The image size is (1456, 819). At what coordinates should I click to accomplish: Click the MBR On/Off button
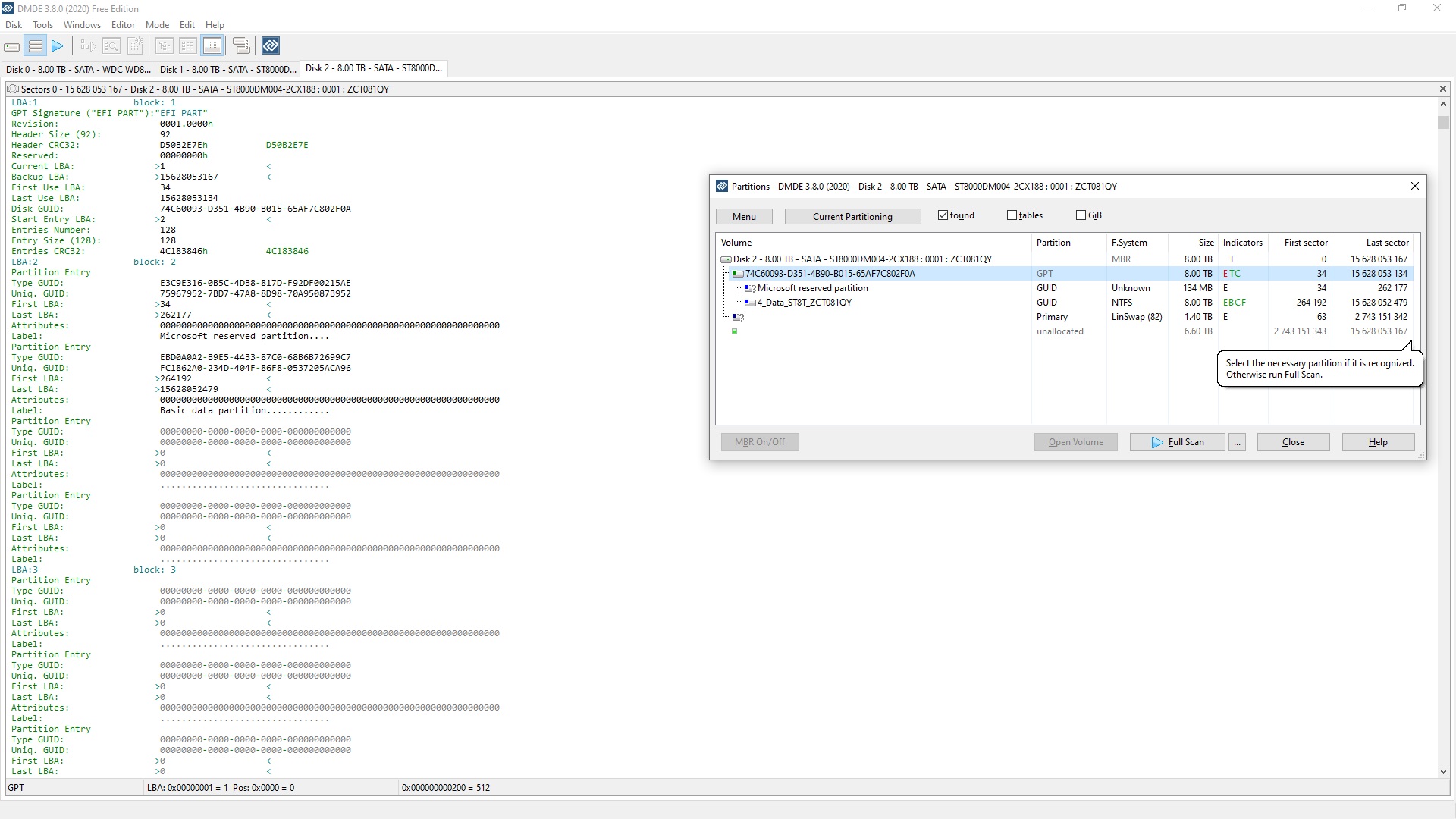pos(760,442)
